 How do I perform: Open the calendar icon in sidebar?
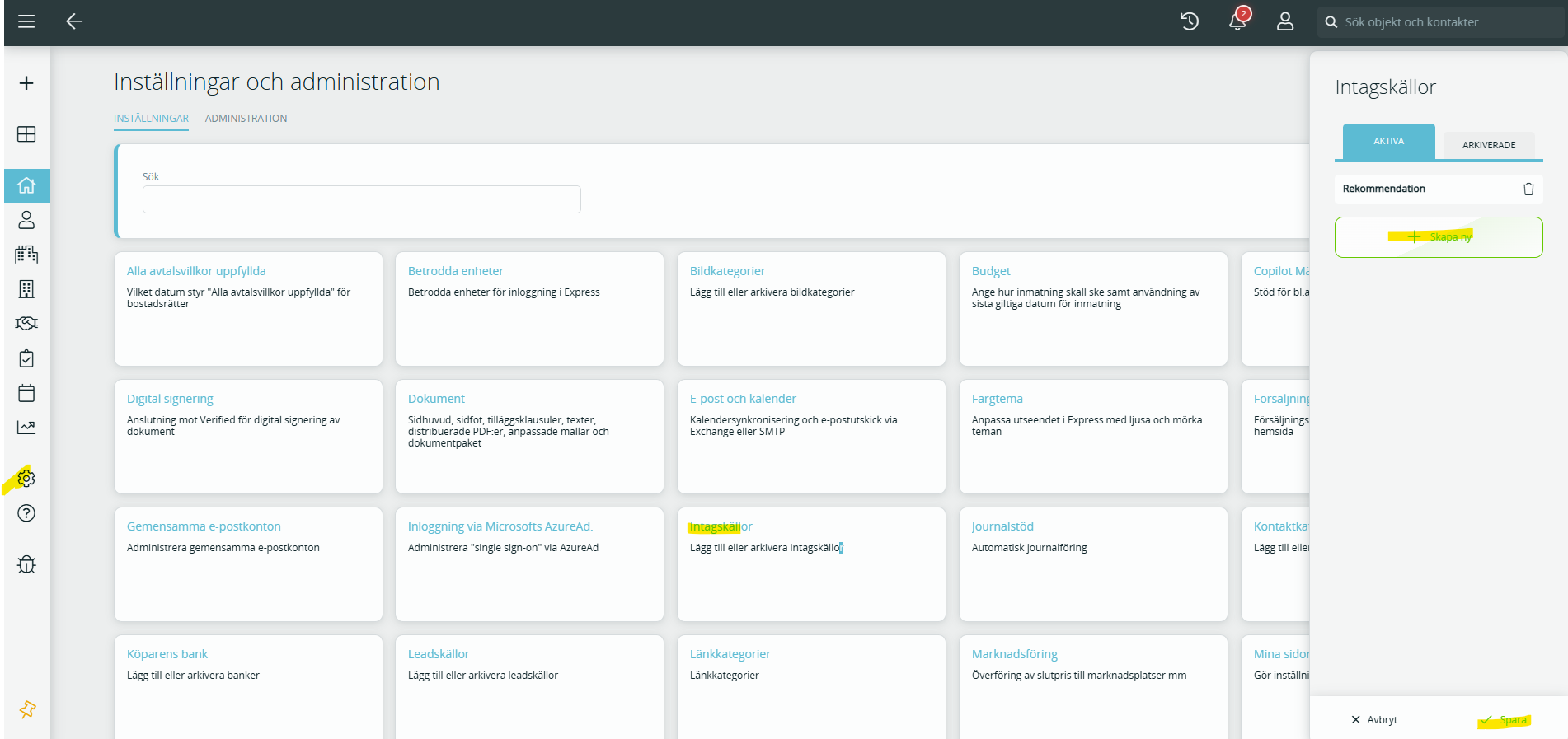26,393
